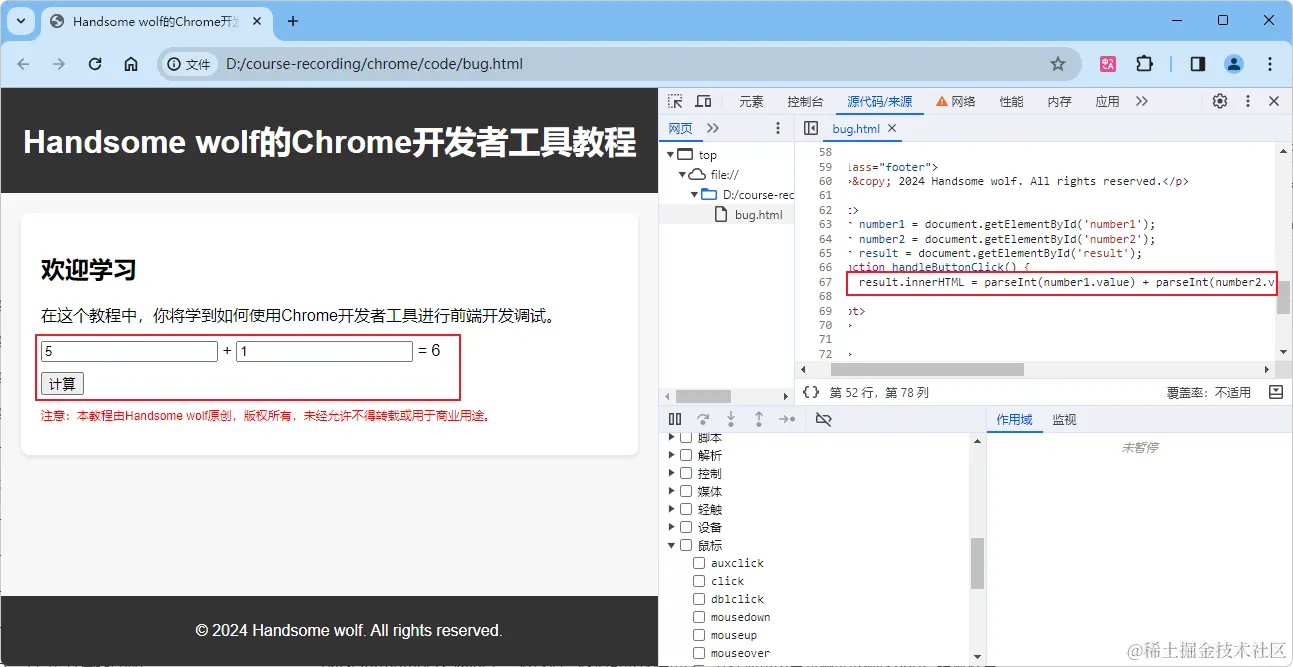This screenshot has height=667, width=1293.
Task: Click the code editor vertical scrollbar thumb
Action: click(1283, 297)
